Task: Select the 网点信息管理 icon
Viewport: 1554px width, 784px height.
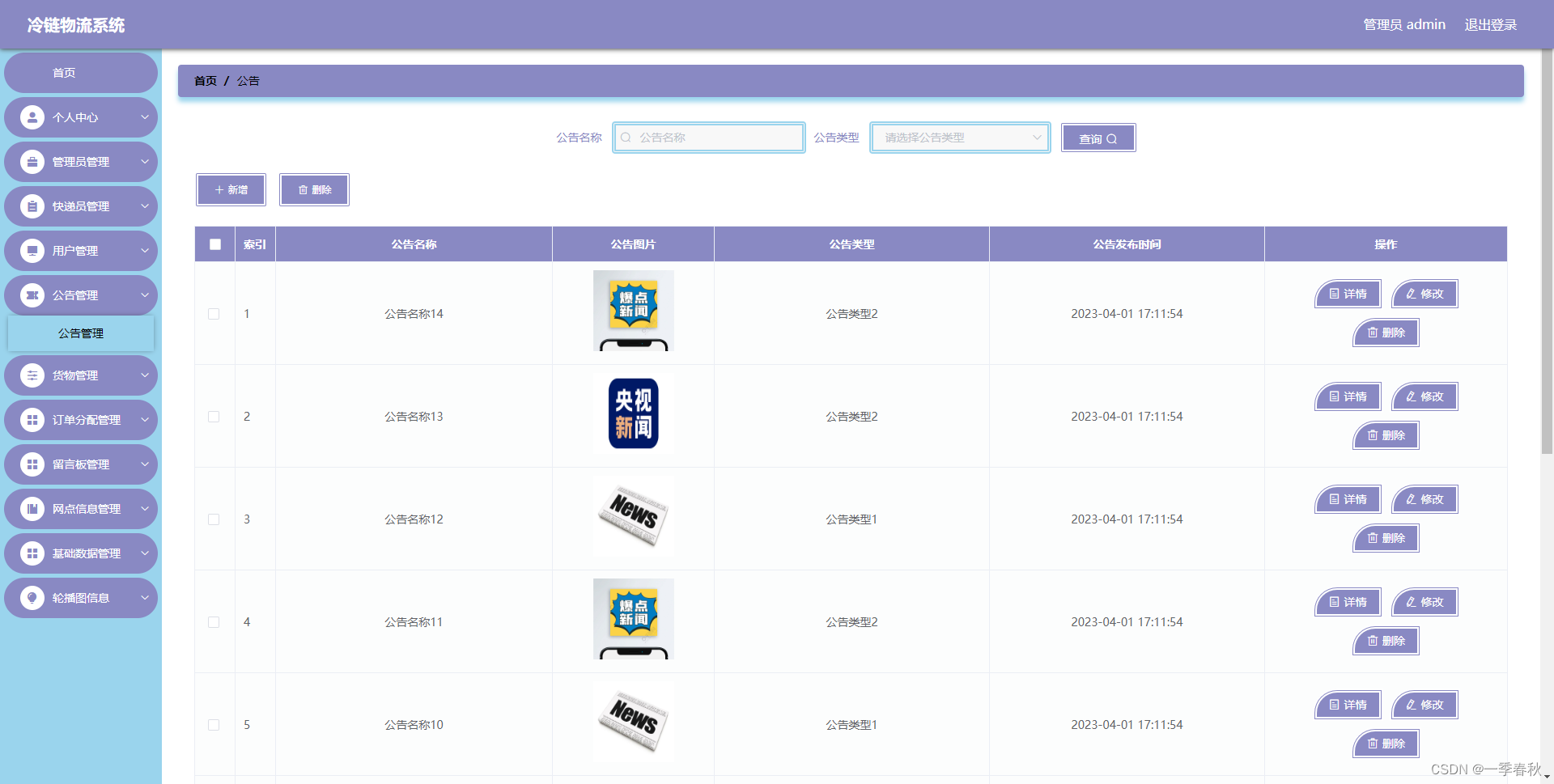Action: tap(32, 508)
